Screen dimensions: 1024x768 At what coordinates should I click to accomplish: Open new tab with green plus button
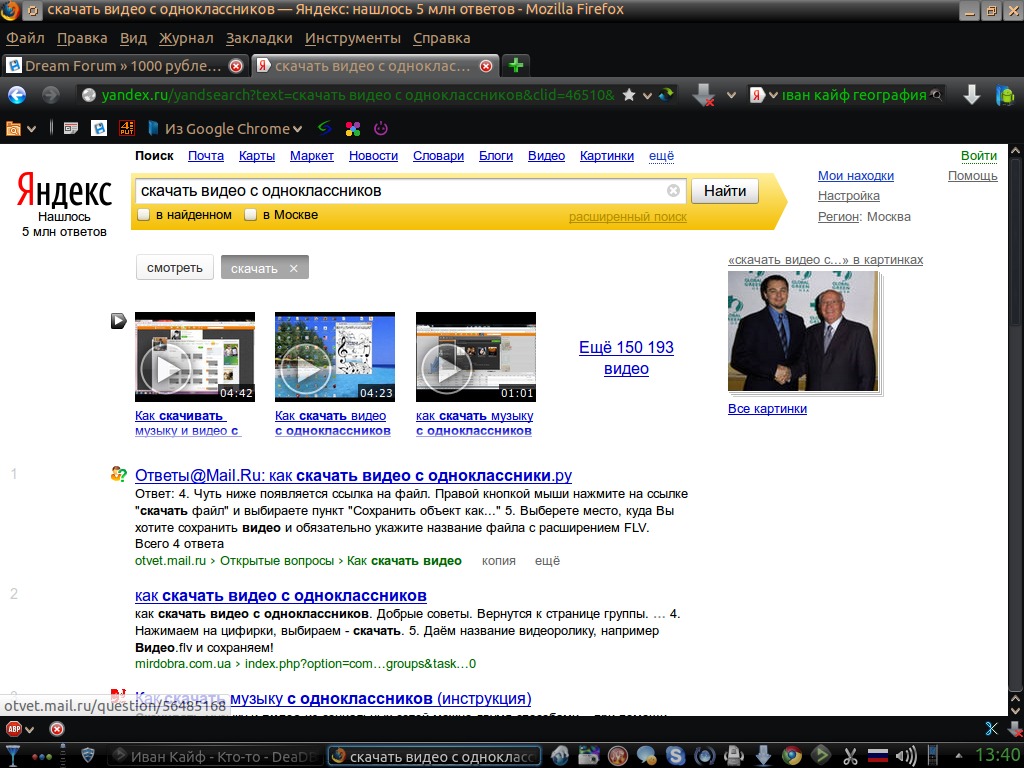(x=516, y=65)
